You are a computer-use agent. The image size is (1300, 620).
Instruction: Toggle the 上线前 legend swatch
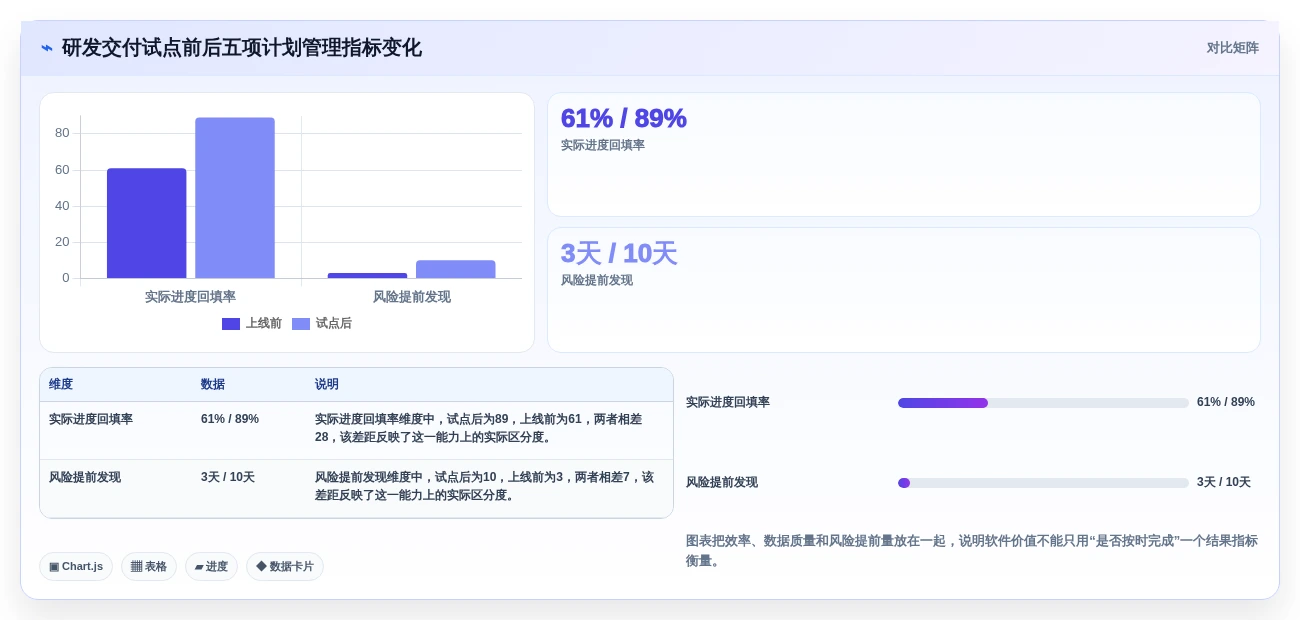pyautogui.click(x=231, y=324)
